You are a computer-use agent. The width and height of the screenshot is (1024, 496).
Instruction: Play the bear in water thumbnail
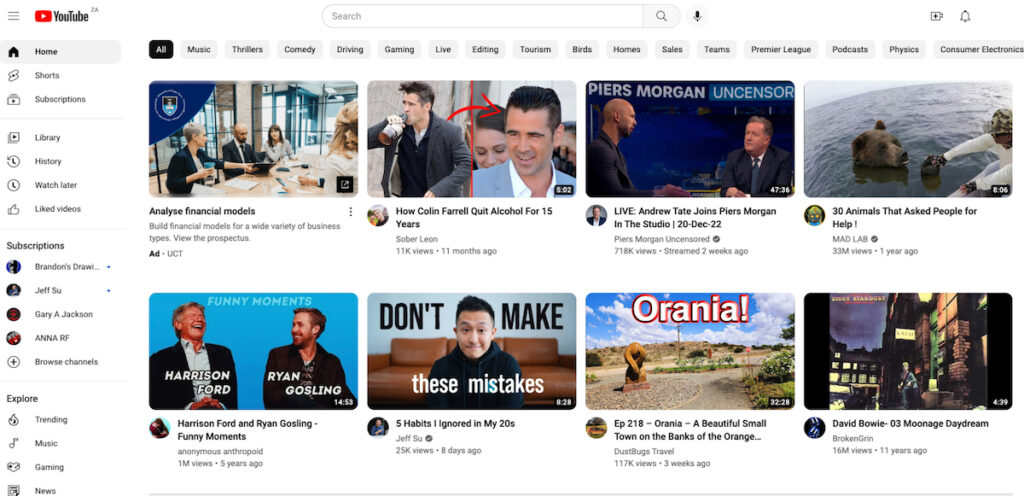click(908, 139)
